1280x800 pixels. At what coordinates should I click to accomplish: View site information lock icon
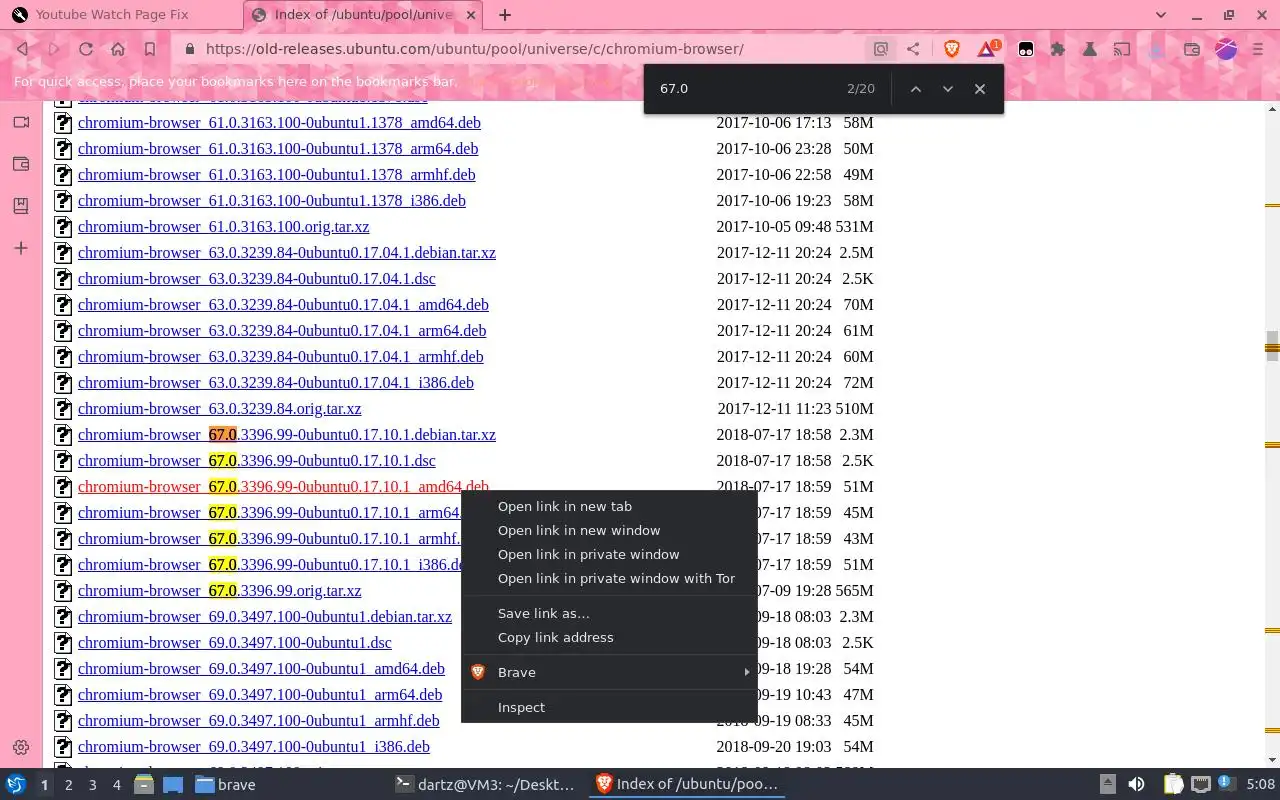click(189, 49)
